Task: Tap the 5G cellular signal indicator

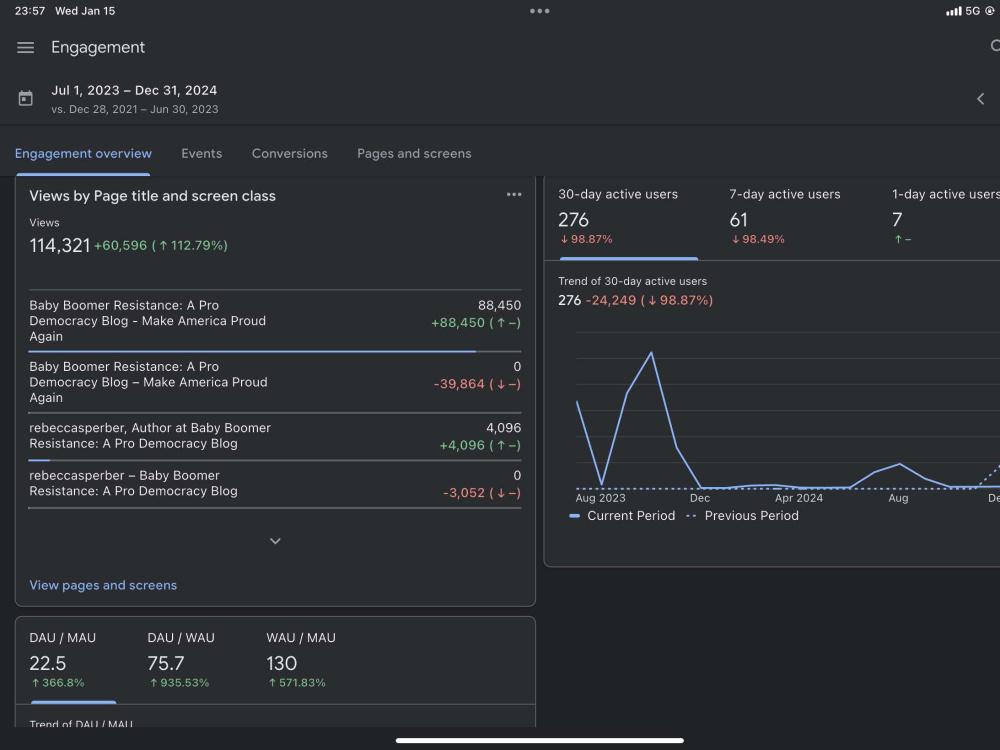Action: point(964,11)
